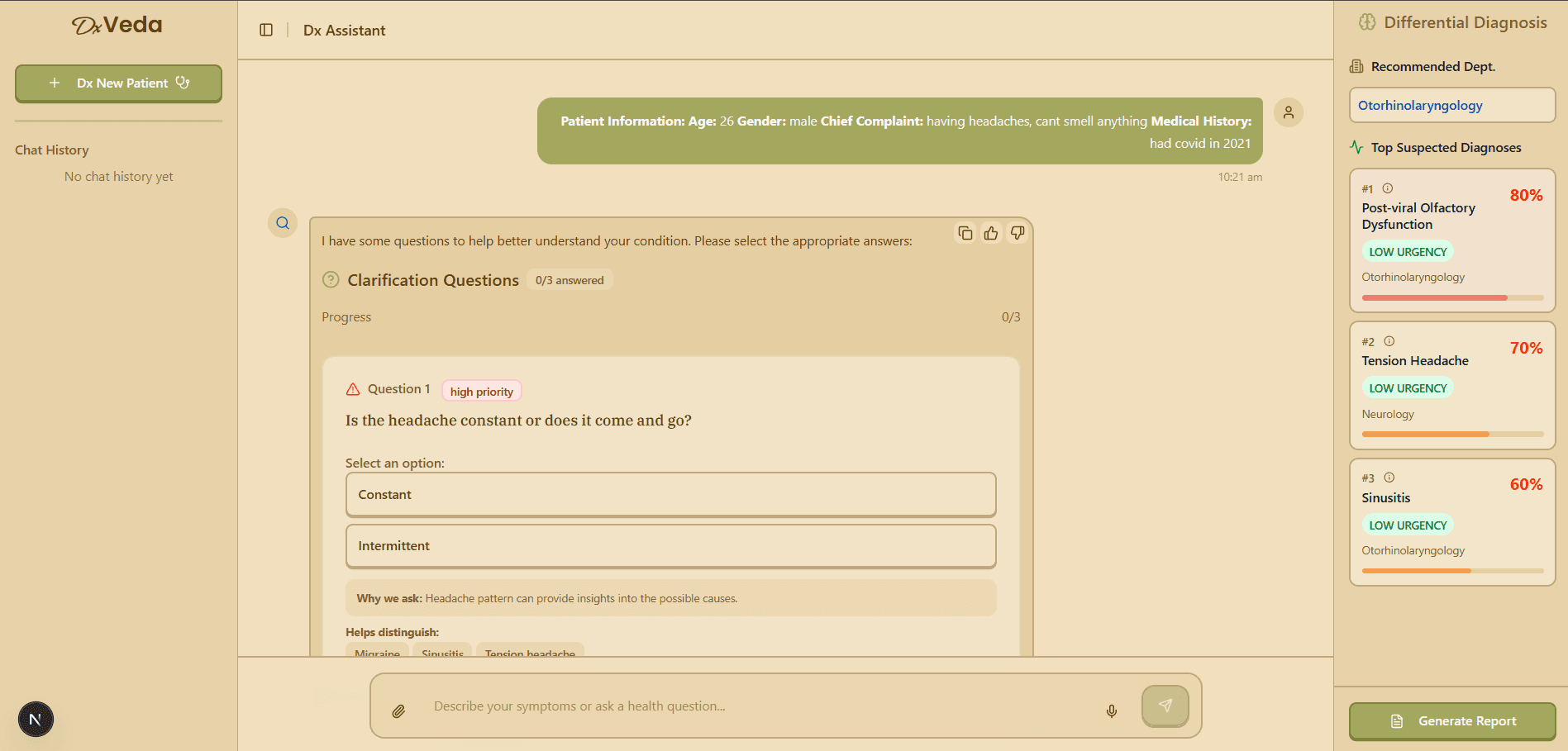
Task: Click the thumbs up icon
Action: tap(991, 233)
